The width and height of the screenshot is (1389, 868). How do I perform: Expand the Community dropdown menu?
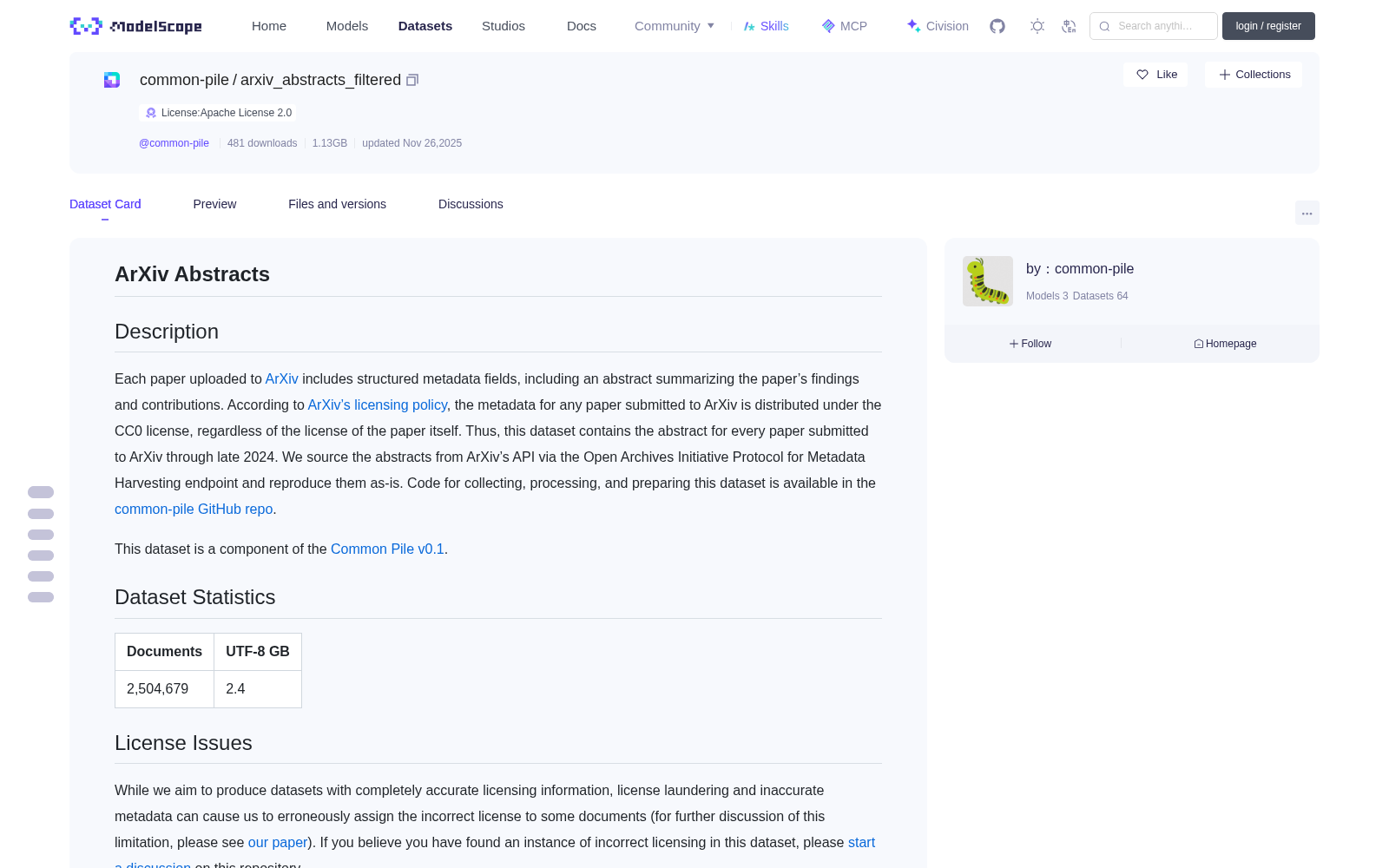tap(675, 26)
